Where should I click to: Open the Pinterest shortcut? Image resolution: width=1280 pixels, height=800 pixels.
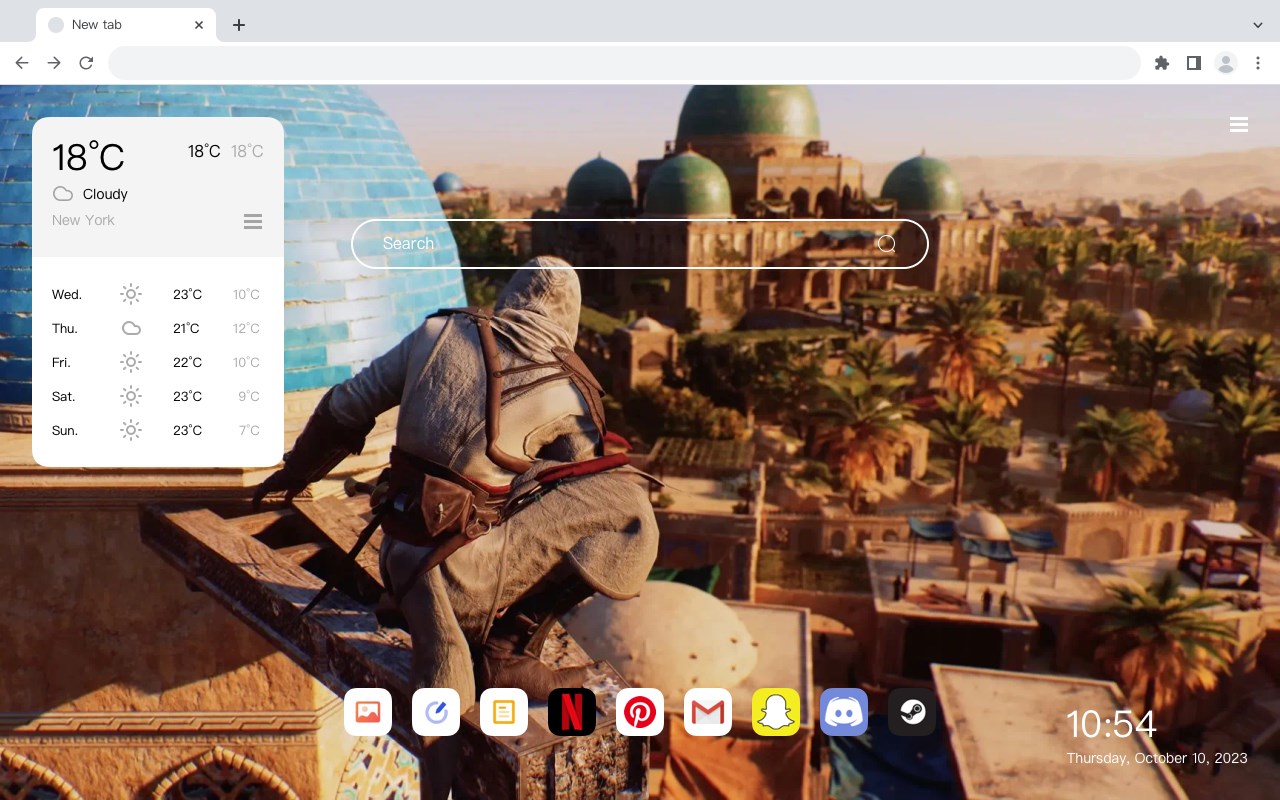pyautogui.click(x=640, y=712)
